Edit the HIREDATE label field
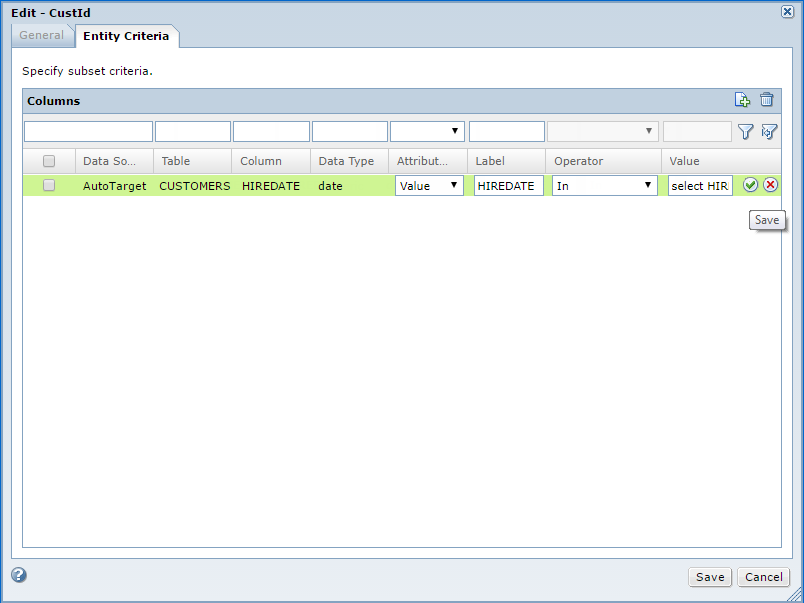 509,186
